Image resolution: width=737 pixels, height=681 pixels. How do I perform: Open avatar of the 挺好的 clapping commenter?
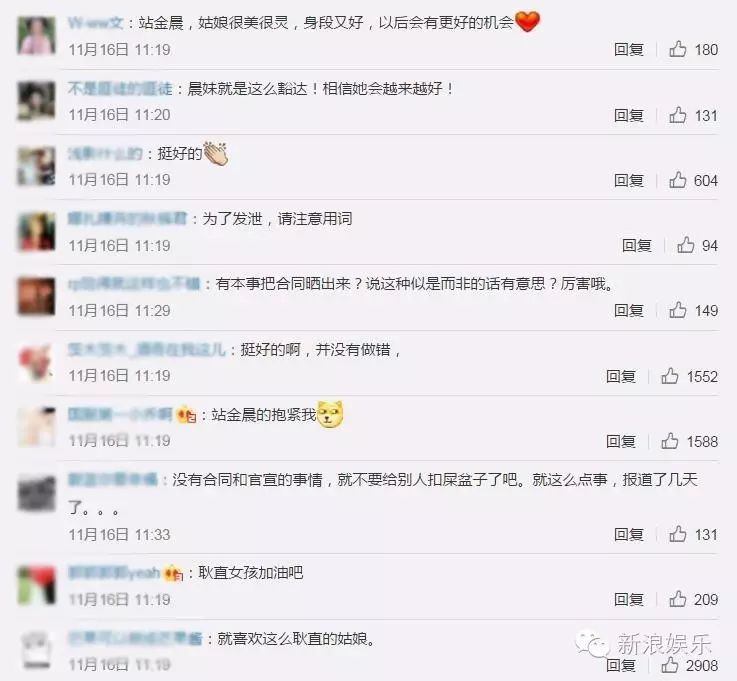36,166
